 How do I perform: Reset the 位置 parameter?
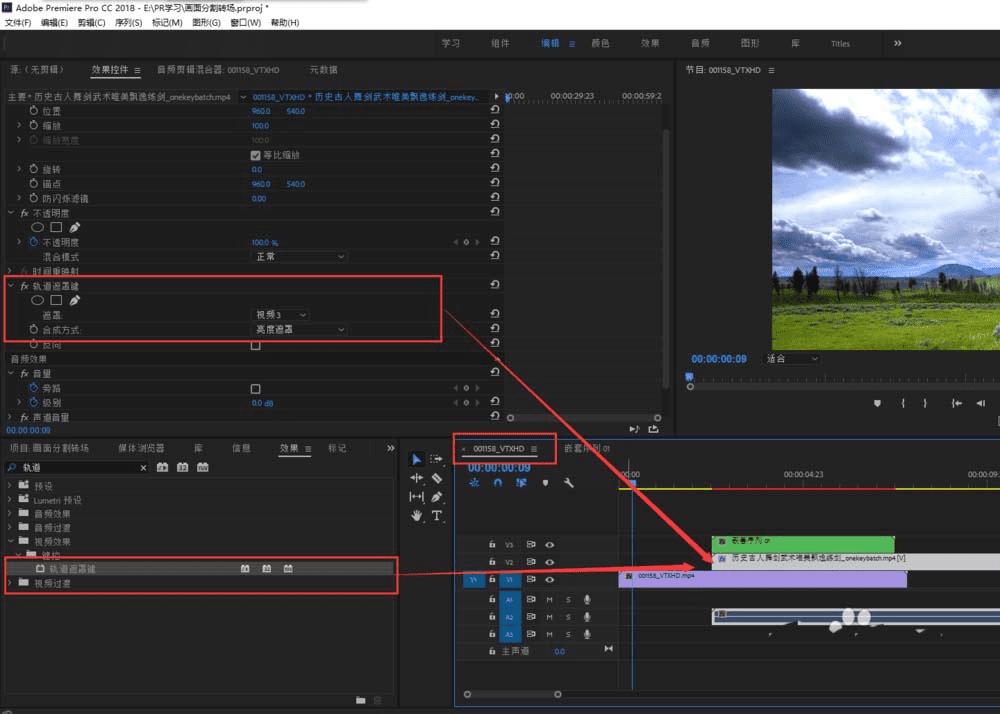495,111
